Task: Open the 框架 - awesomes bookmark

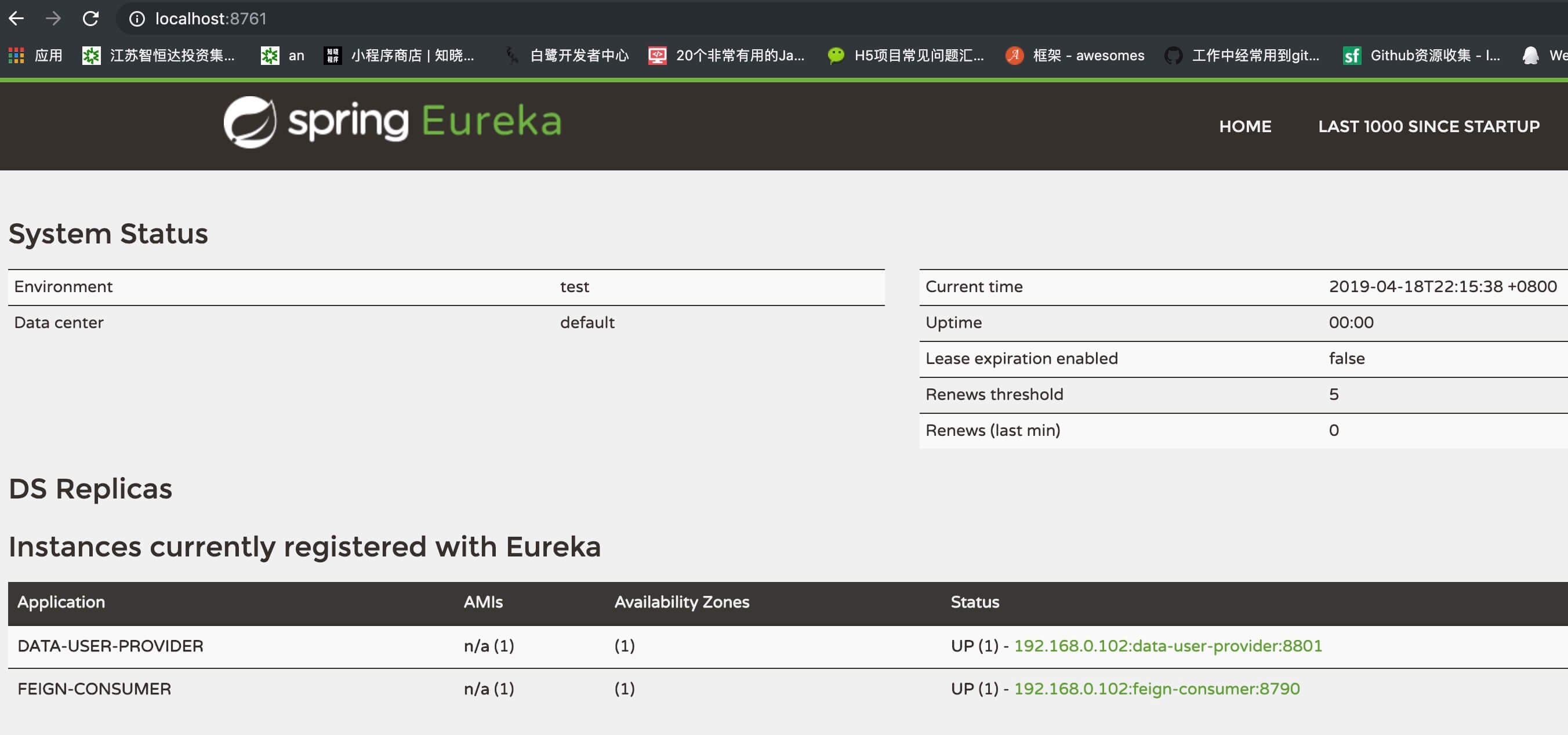Action: (1075, 56)
